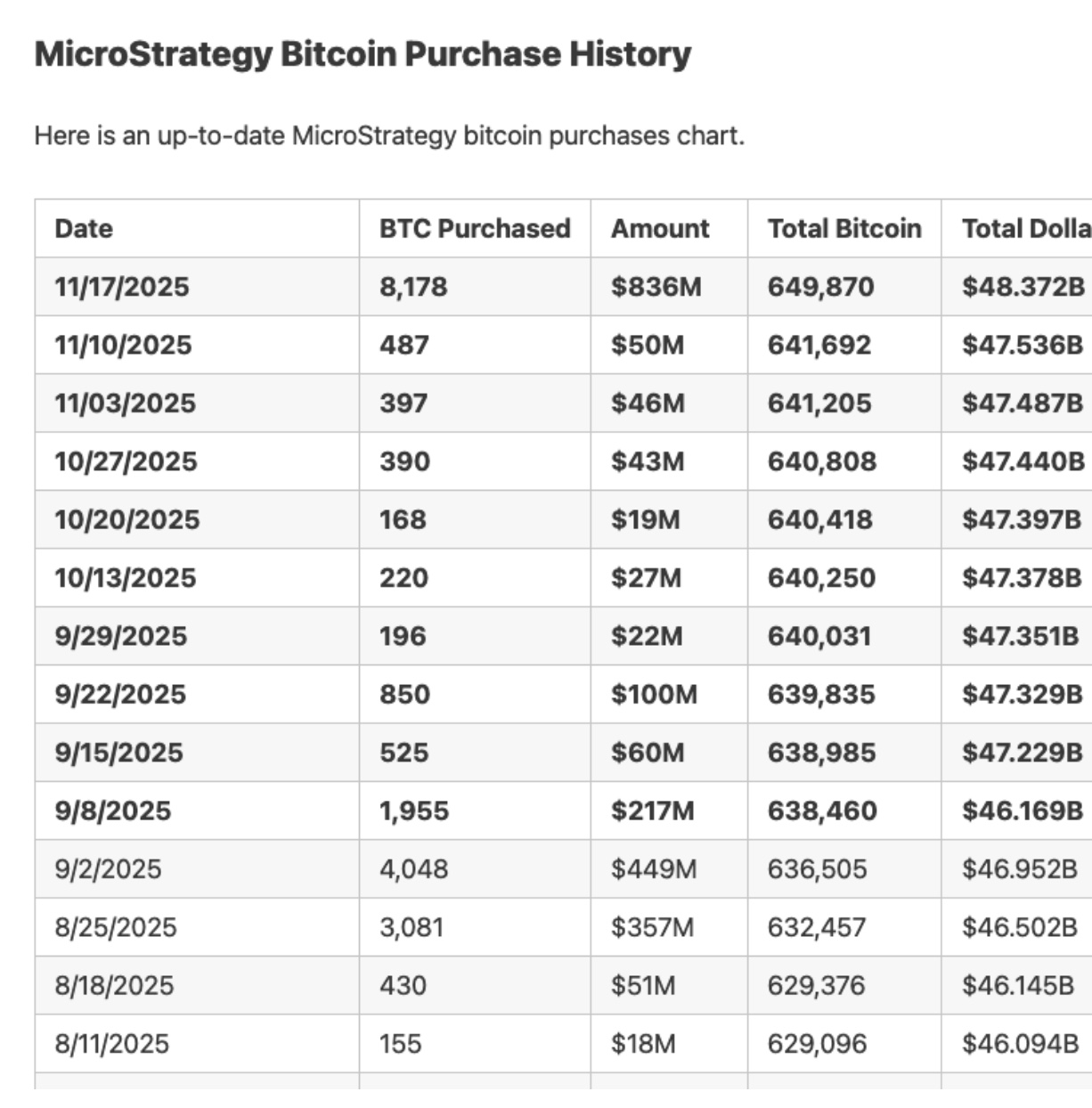Click the Date column header
This screenshot has height=1108, width=1092.
[x=84, y=229]
